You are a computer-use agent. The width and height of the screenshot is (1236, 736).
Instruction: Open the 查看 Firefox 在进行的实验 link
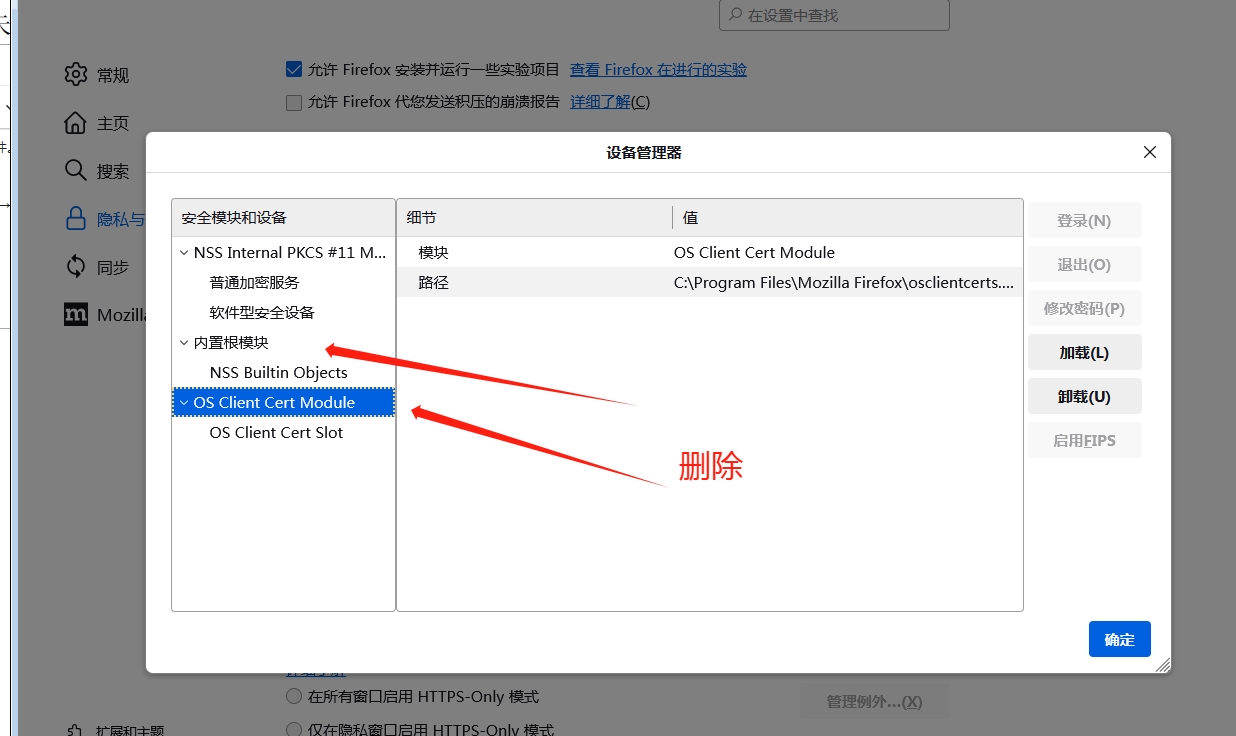point(658,70)
